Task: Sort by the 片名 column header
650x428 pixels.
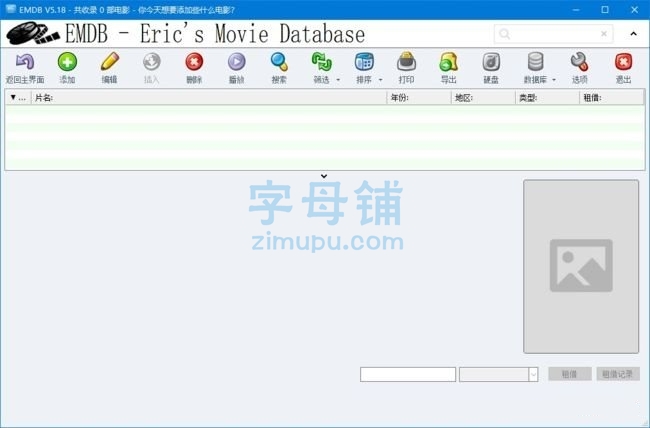Action: click(210, 98)
